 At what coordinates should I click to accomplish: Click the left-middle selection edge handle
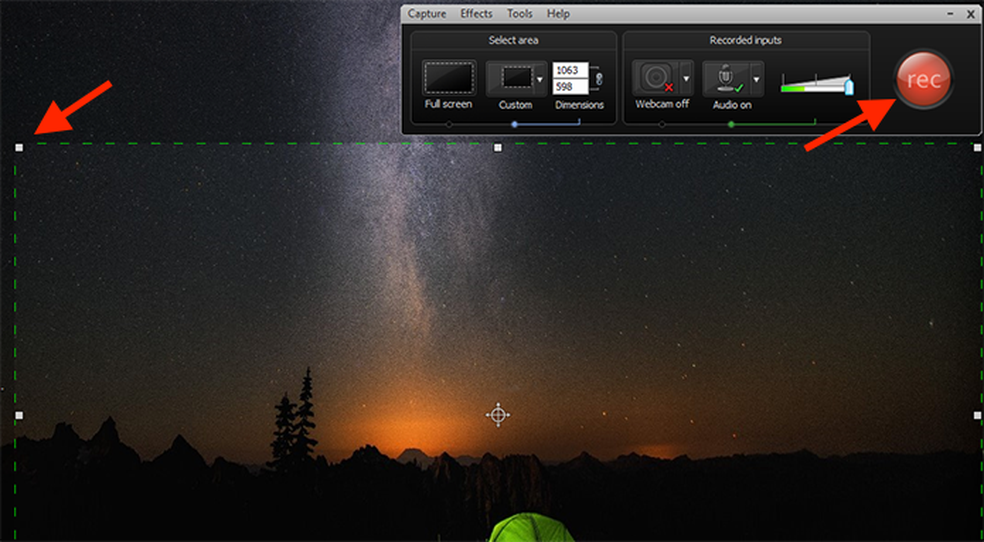pyautogui.click(x=19, y=415)
